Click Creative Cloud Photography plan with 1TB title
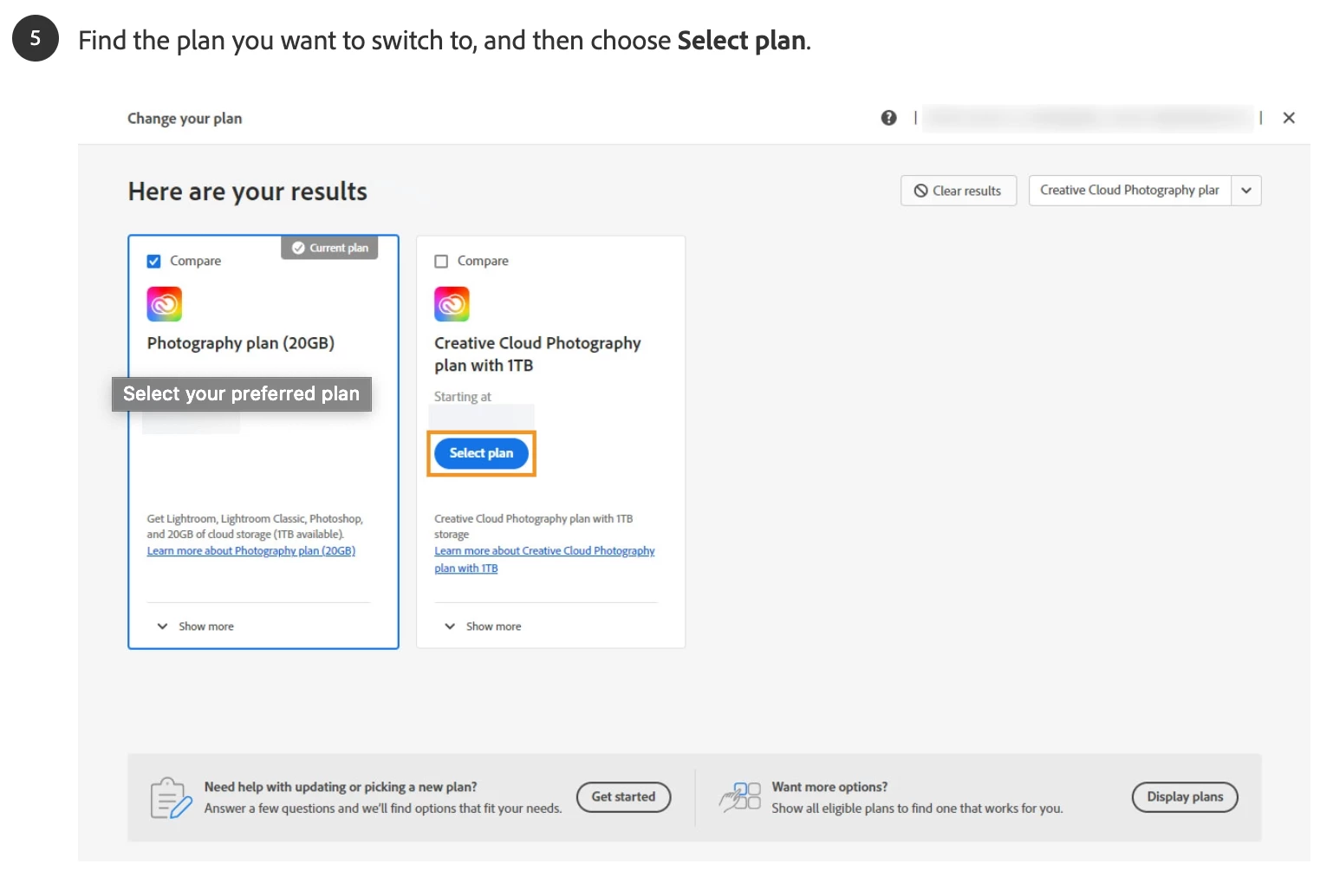Image resolution: width=1333 pixels, height=896 pixels. coord(537,354)
